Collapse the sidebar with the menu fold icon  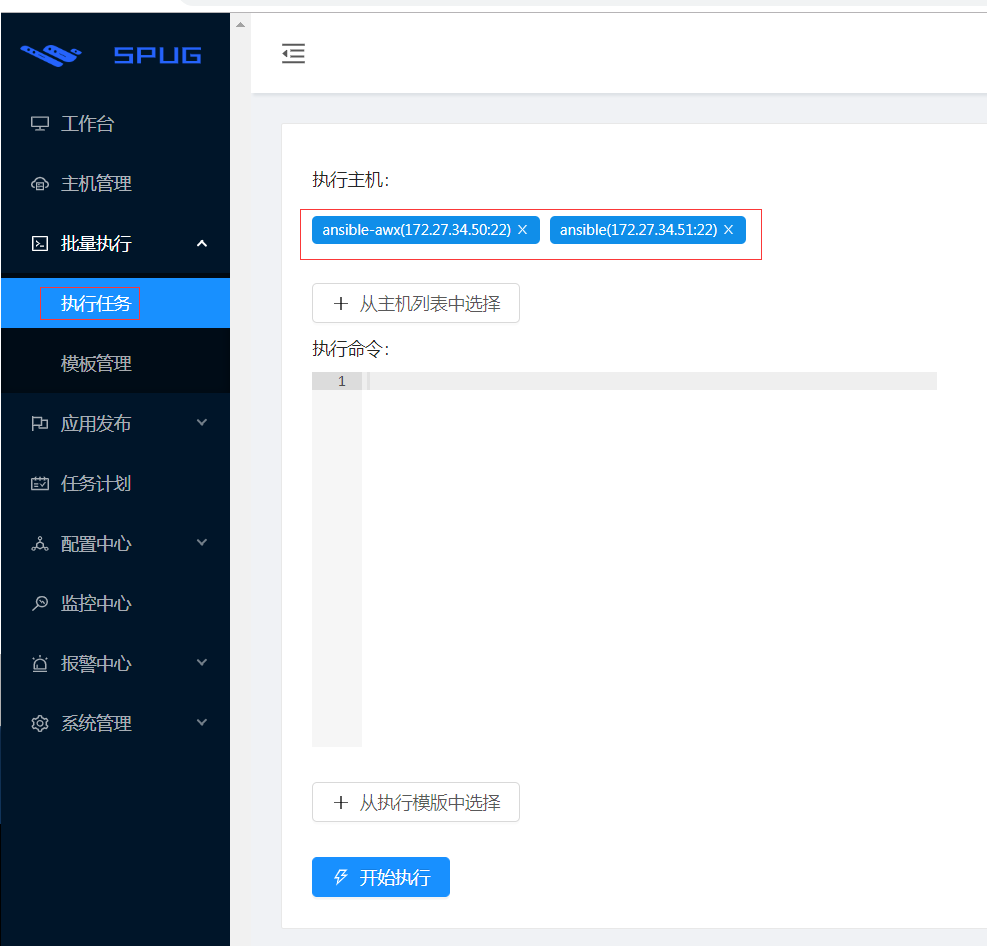[x=293, y=53]
